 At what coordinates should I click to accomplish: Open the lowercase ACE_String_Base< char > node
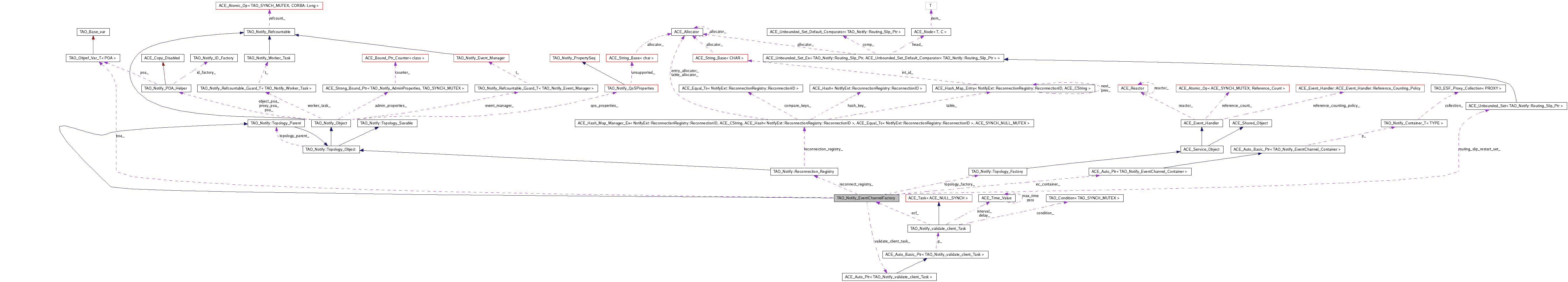pyautogui.click(x=632, y=58)
